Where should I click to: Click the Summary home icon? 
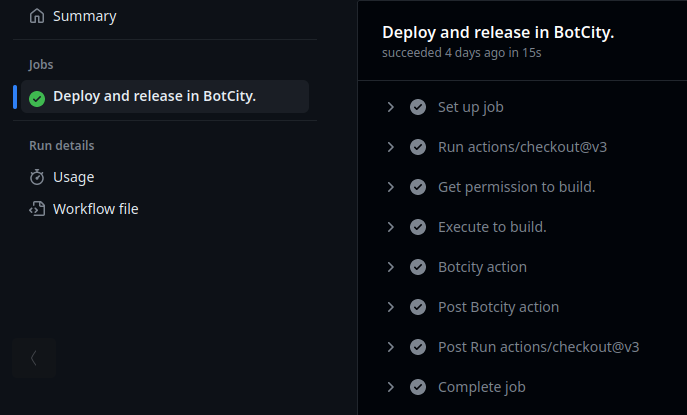37,16
